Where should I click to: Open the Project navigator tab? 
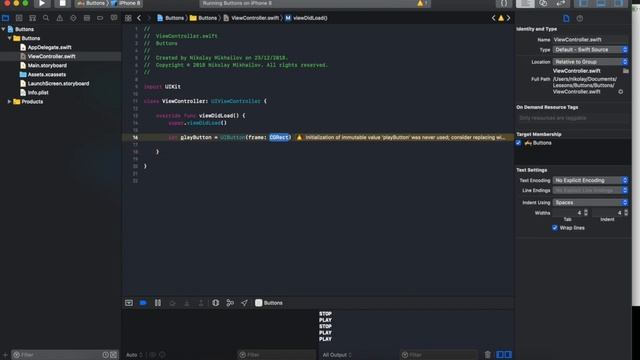(6, 18)
